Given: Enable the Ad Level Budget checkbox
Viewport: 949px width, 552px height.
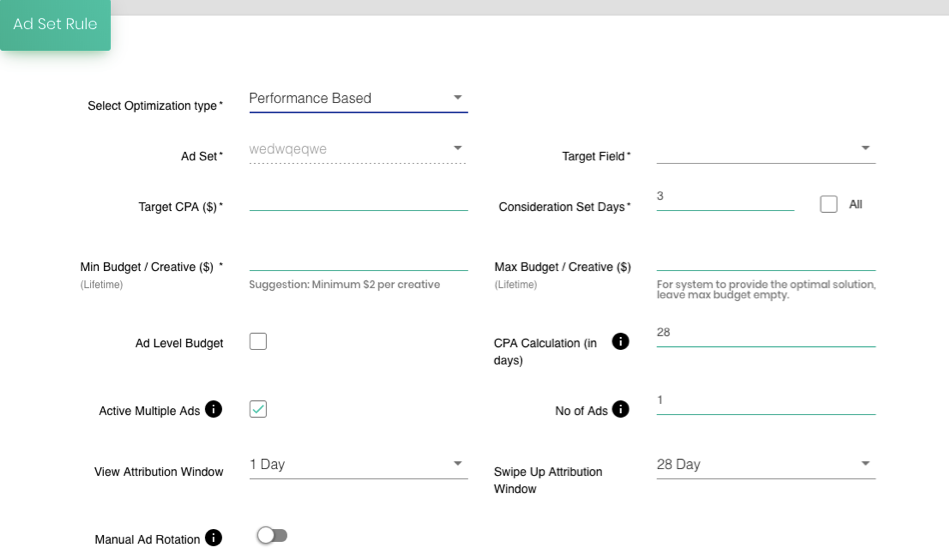Looking at the screenshot, I should (258, 341).
